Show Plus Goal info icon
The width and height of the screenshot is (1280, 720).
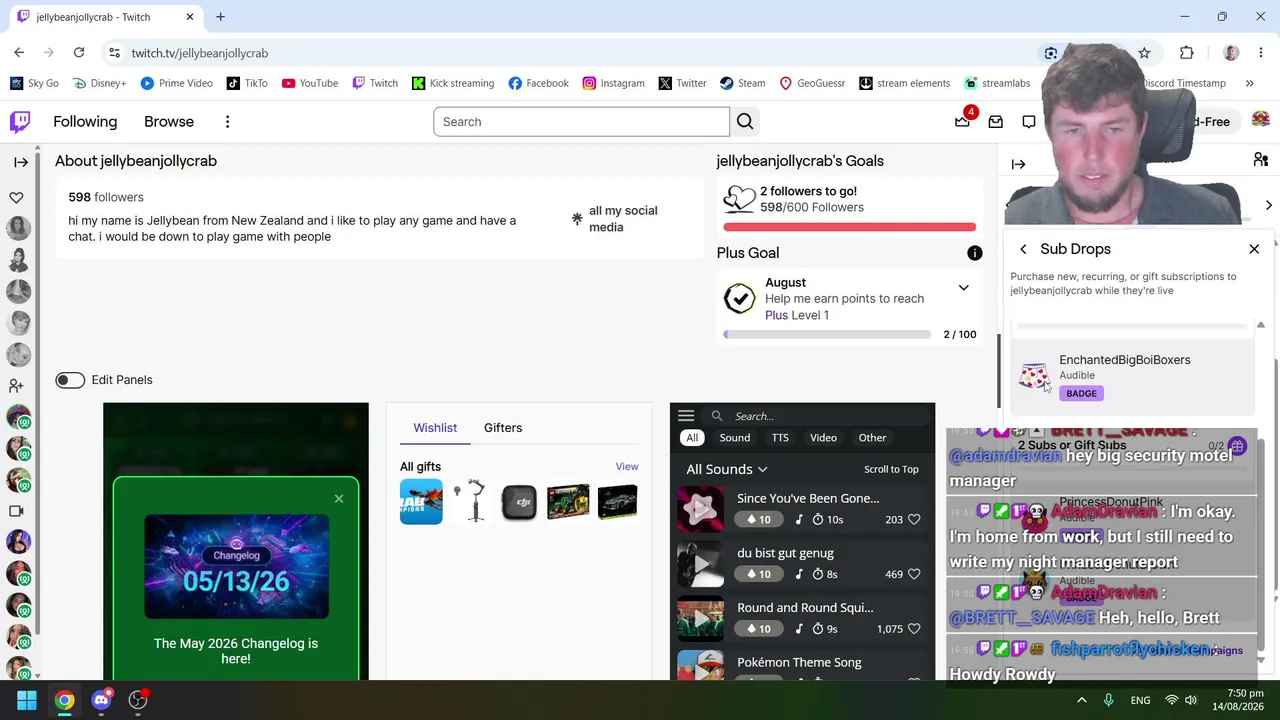click(975, 253)
